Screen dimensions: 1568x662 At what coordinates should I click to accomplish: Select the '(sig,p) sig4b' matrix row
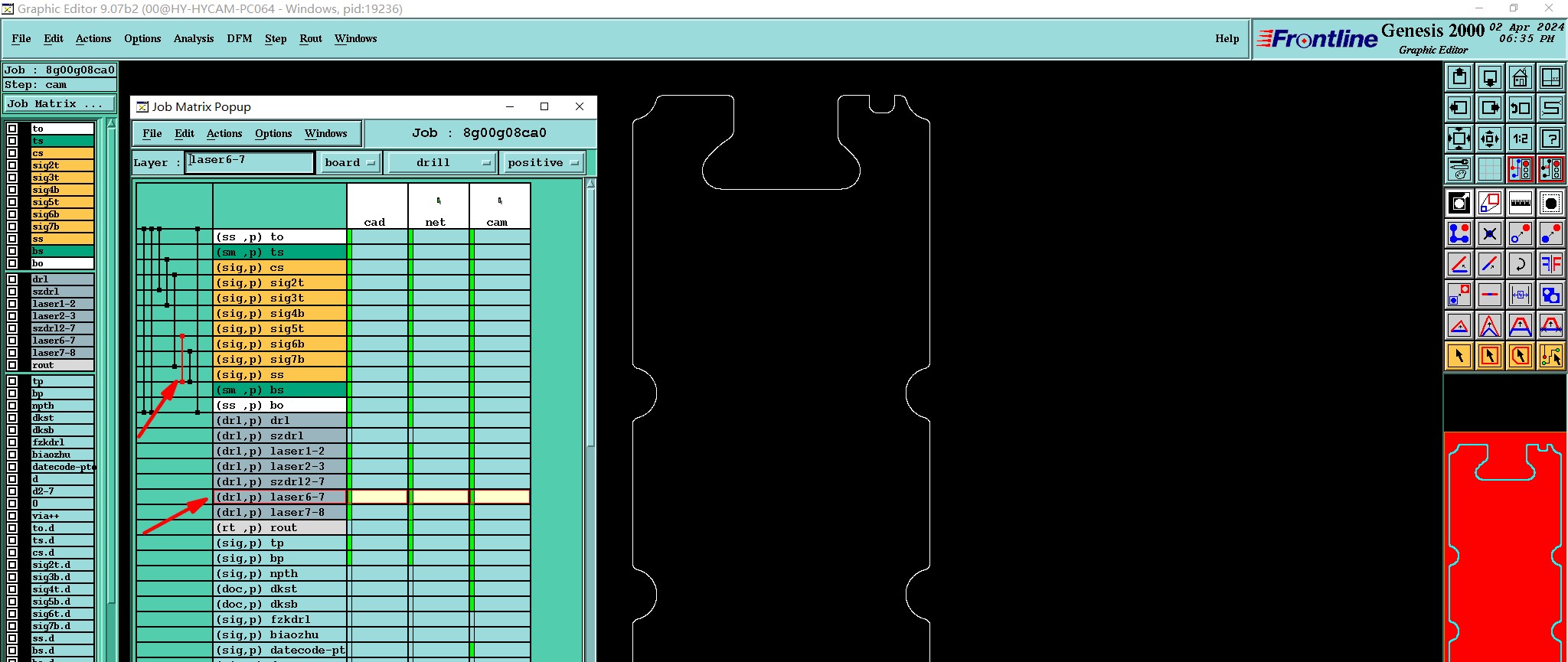[280, 313]
